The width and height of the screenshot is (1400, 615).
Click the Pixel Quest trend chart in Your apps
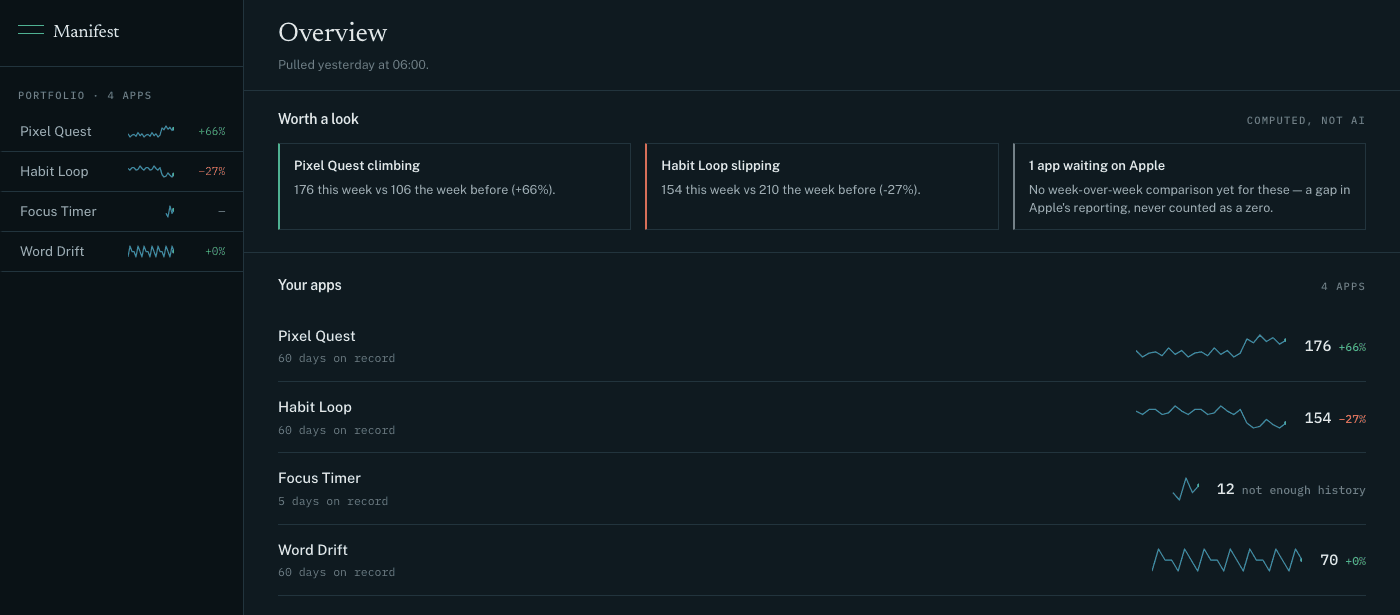tap(1211, 346)
